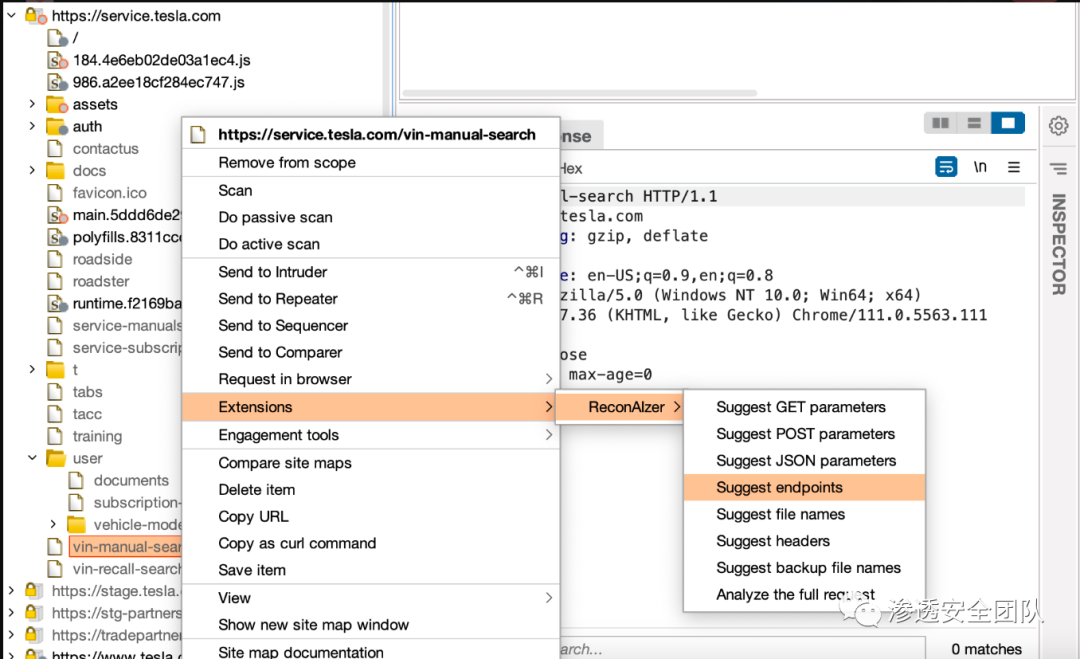The image size is (1080, 659).
Task: Open the message editor hamburger menu
Action: pos(1014,167)
